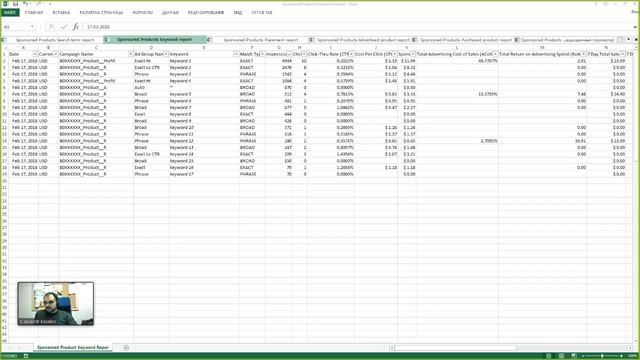The height and width of the screenshot is (360, 640).
Task: Expand the formula bar with chevron
Action: pyautogui.click(x=635, y=27)
